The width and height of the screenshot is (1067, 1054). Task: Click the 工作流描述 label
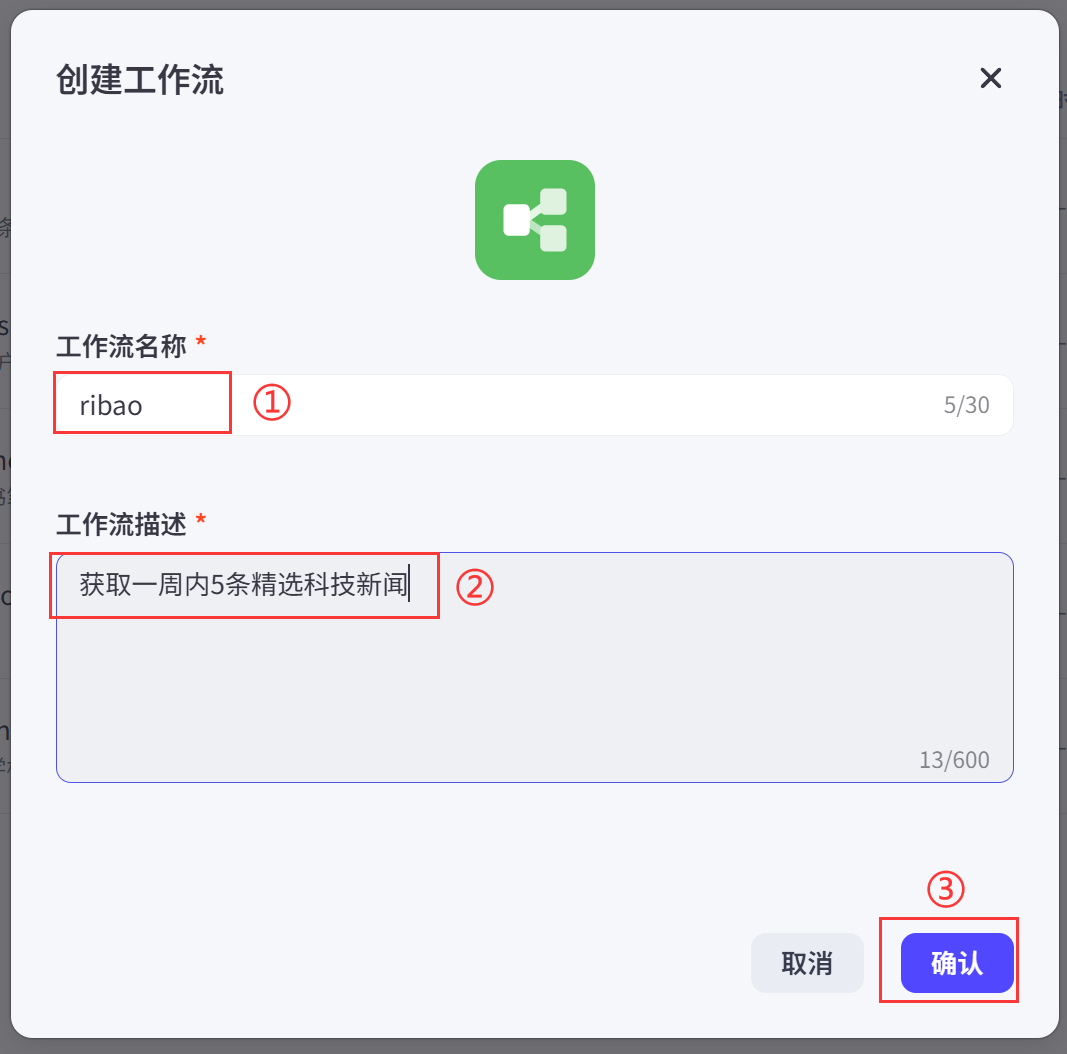[x=121, y=525]
